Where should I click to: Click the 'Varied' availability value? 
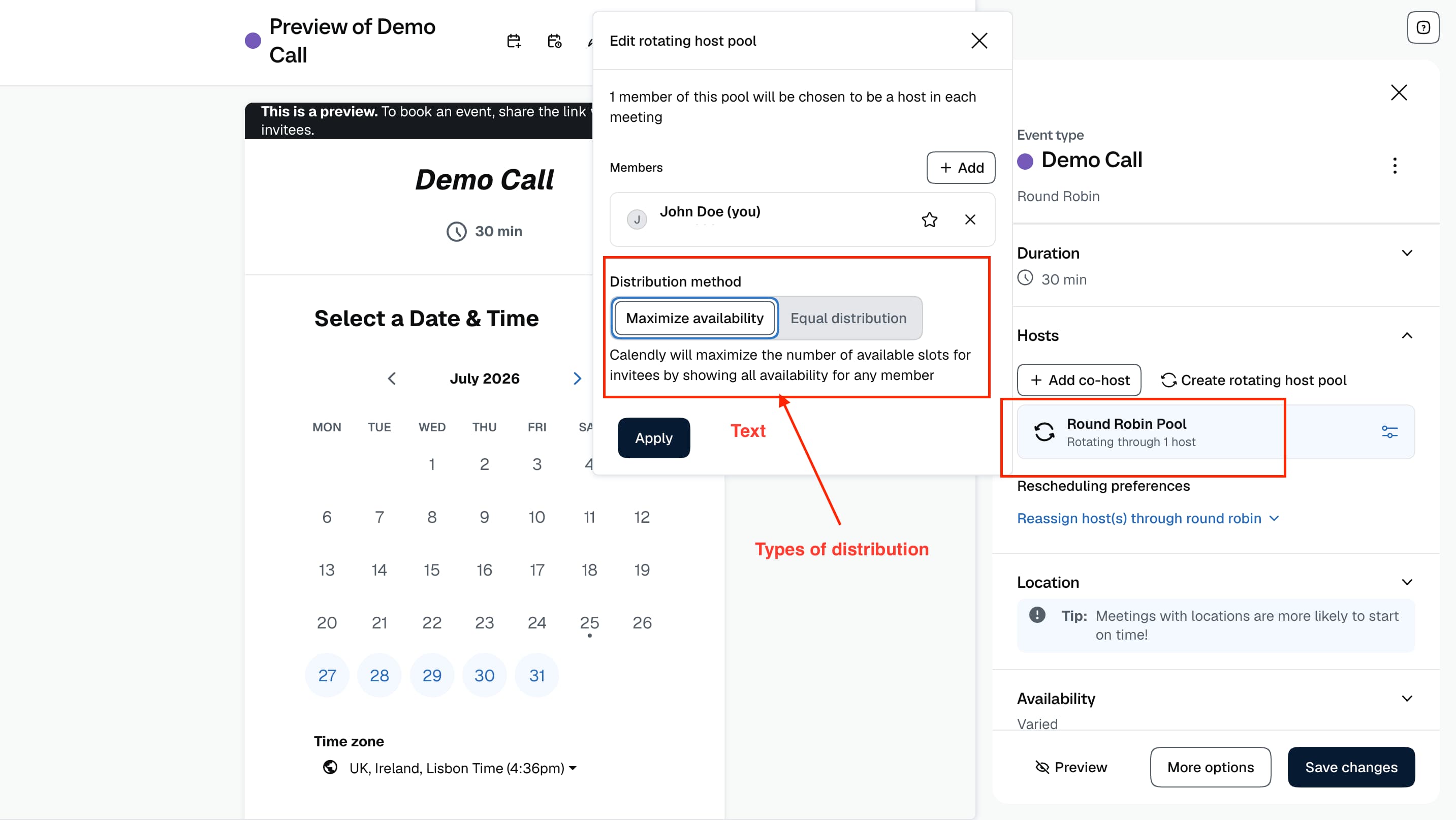coord(1037,724)
